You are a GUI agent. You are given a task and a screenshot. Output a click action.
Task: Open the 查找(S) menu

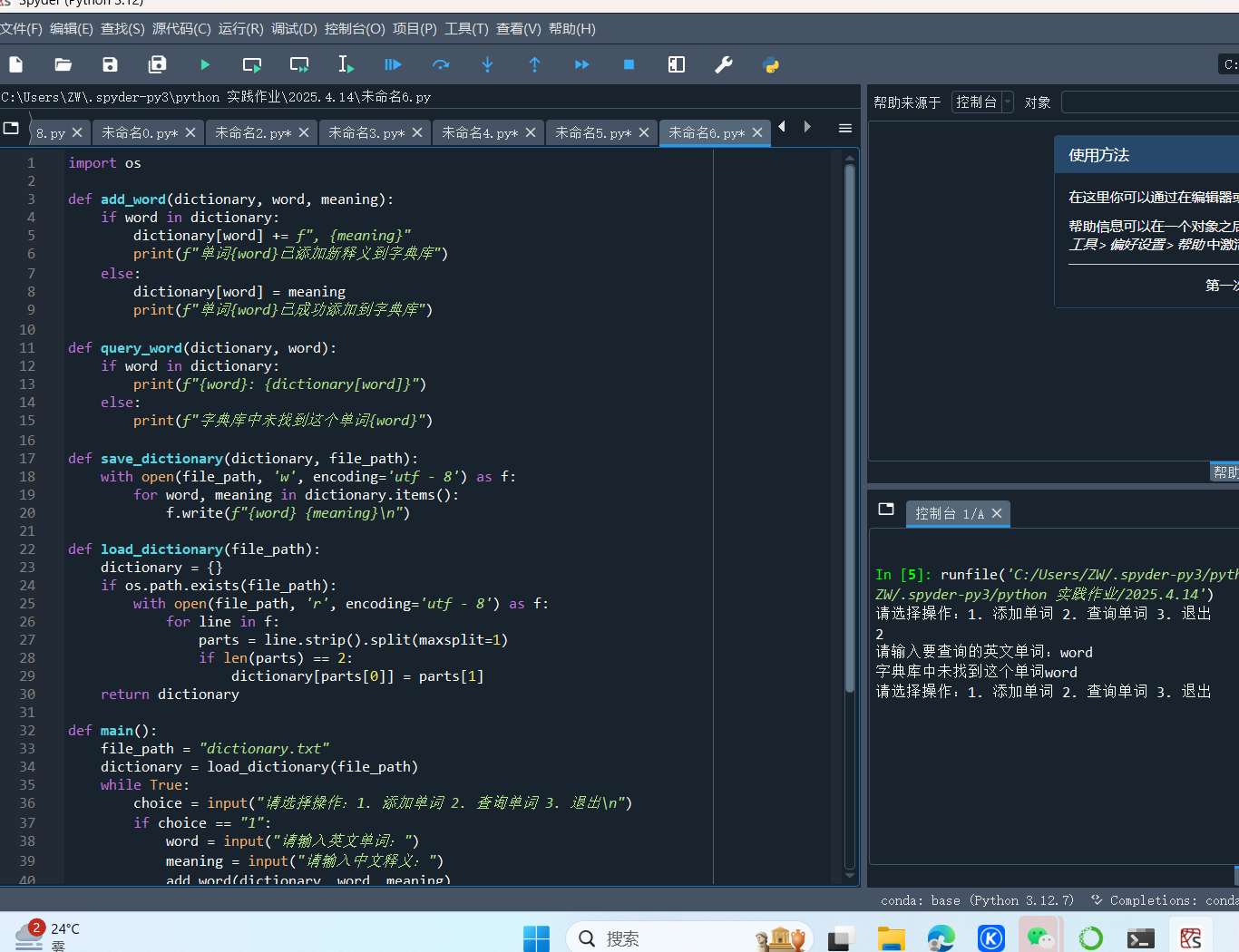click(x=122, y=29)
